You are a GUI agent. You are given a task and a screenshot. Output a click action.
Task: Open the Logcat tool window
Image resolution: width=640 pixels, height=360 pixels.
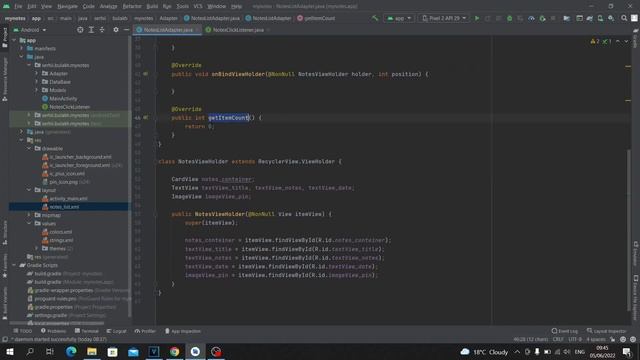[116, 331]
